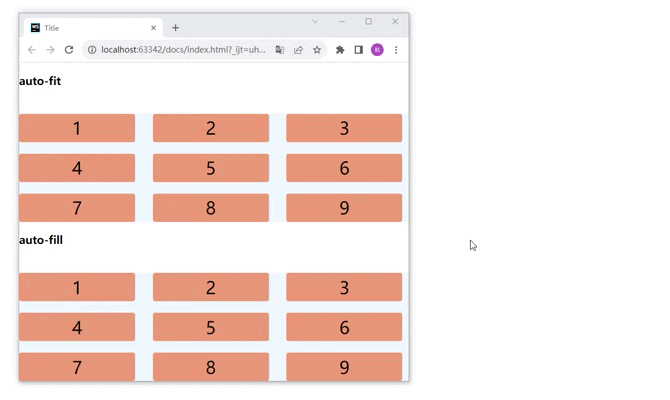This screenshot has width=670, height=400.
Task: Click box 2 in auto-fill grid
Action: click(x=211, y=287)
